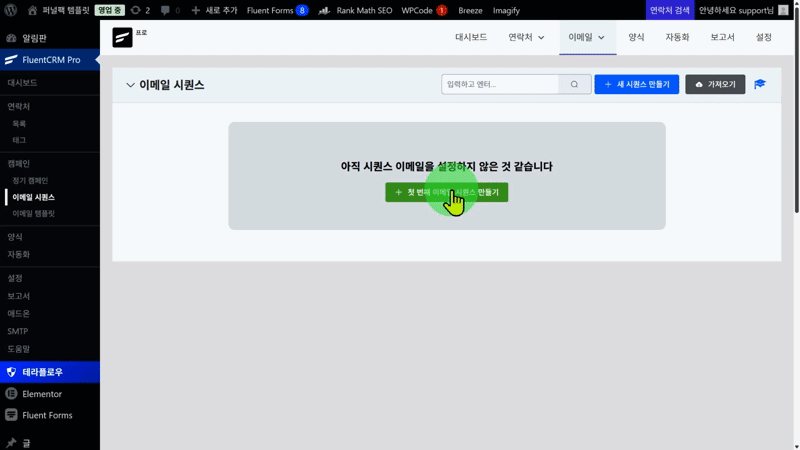Open 테라플로우 in the sidebar
The height and width of the screenshot is (450, 800).
(42, 372)
